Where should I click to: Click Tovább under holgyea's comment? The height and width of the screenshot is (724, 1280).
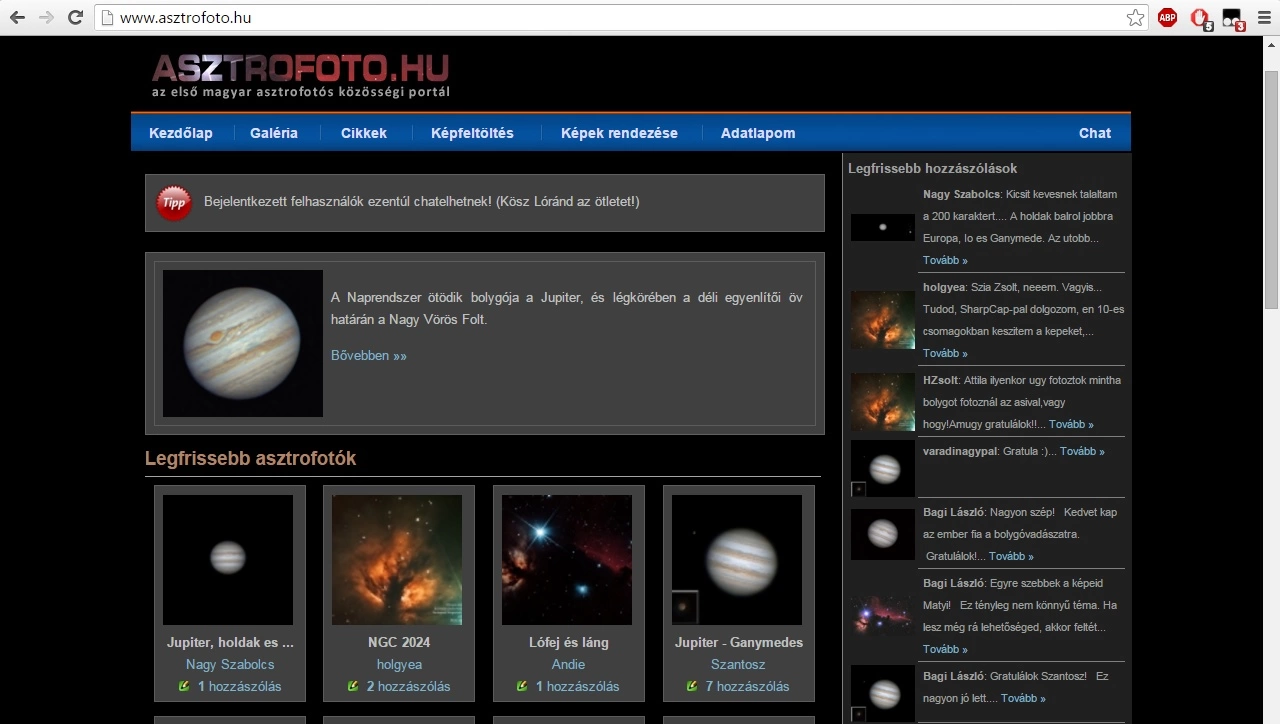[x=944, y=353]
